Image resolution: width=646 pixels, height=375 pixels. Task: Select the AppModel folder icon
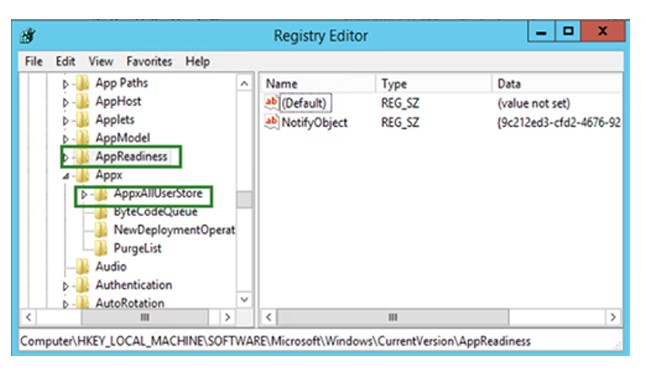coord(83,138)
